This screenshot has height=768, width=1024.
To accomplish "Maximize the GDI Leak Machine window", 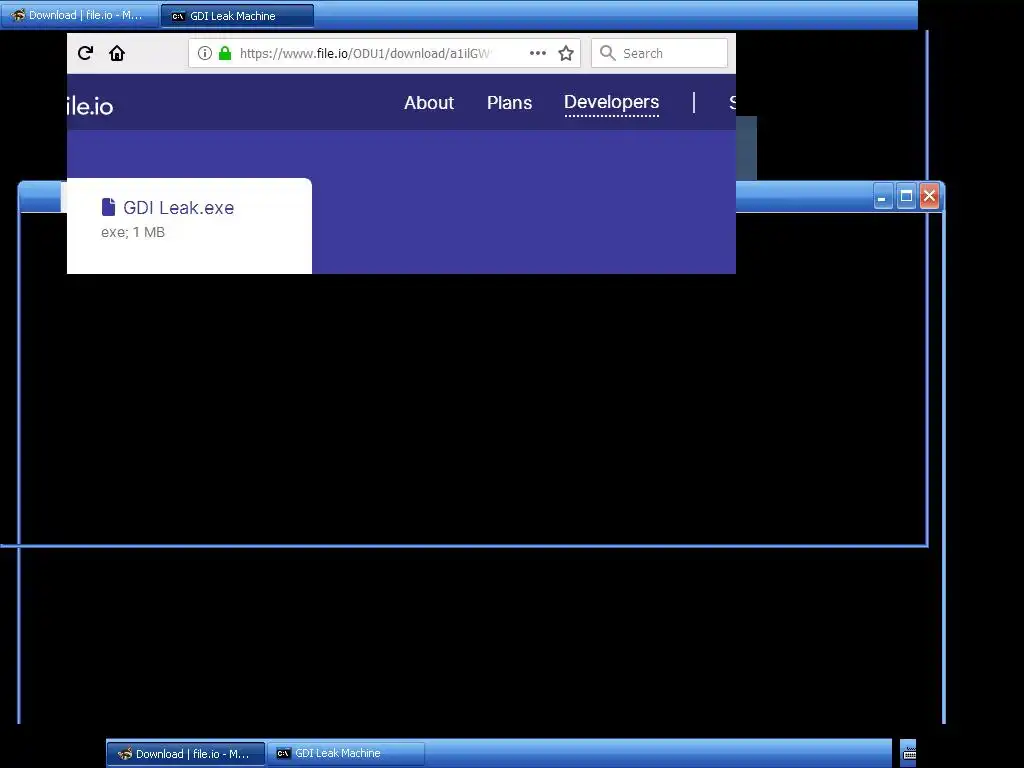I will (x=906, y=197).
